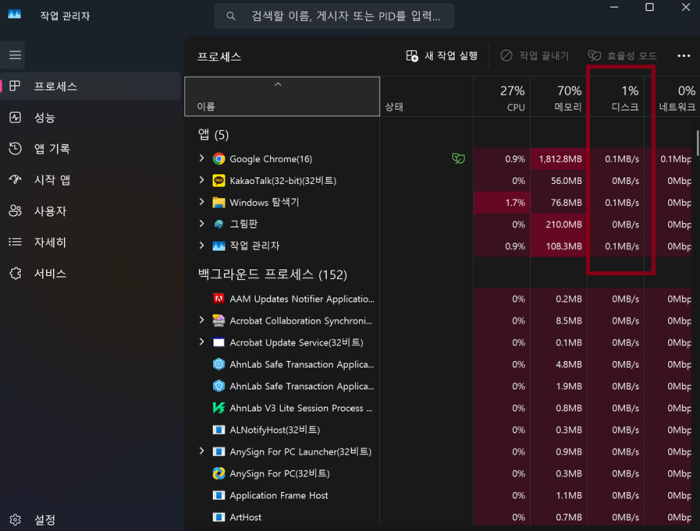The image size is (700, 531).
Task: Expand the Google Chrome(16) process group
Action: (202, 158)
